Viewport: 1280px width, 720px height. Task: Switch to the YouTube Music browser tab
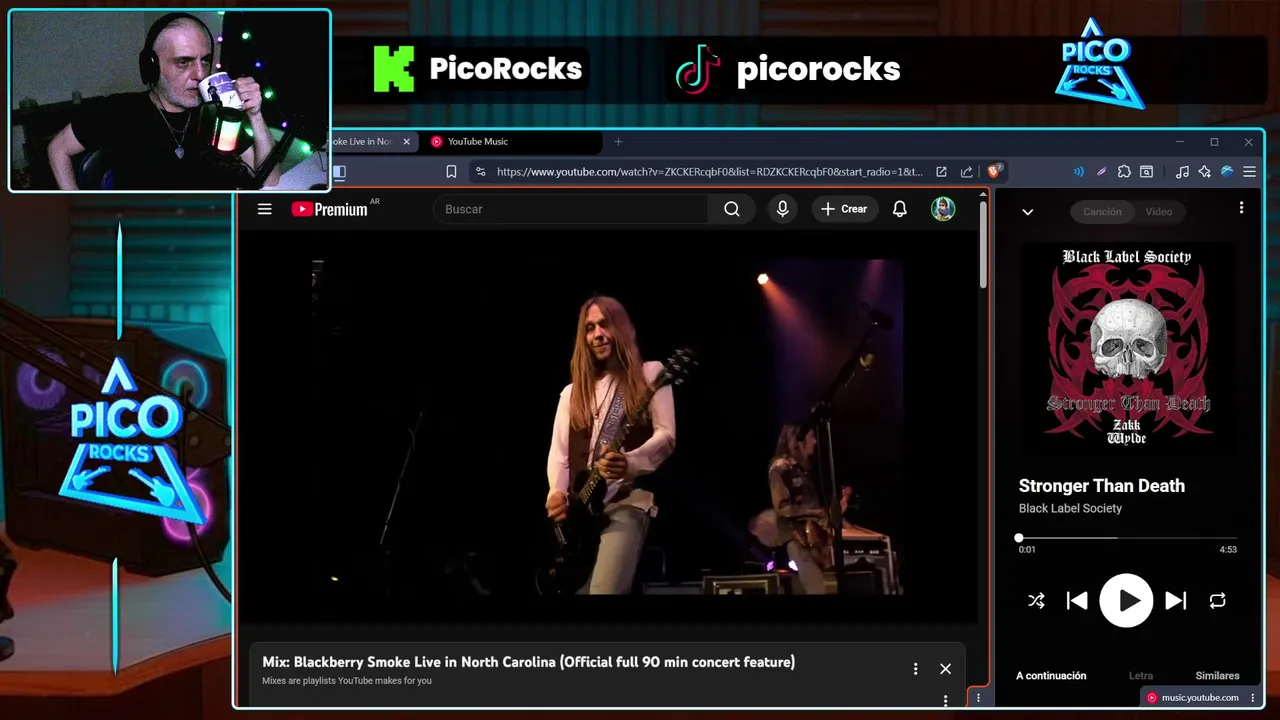tap(510, 142)
